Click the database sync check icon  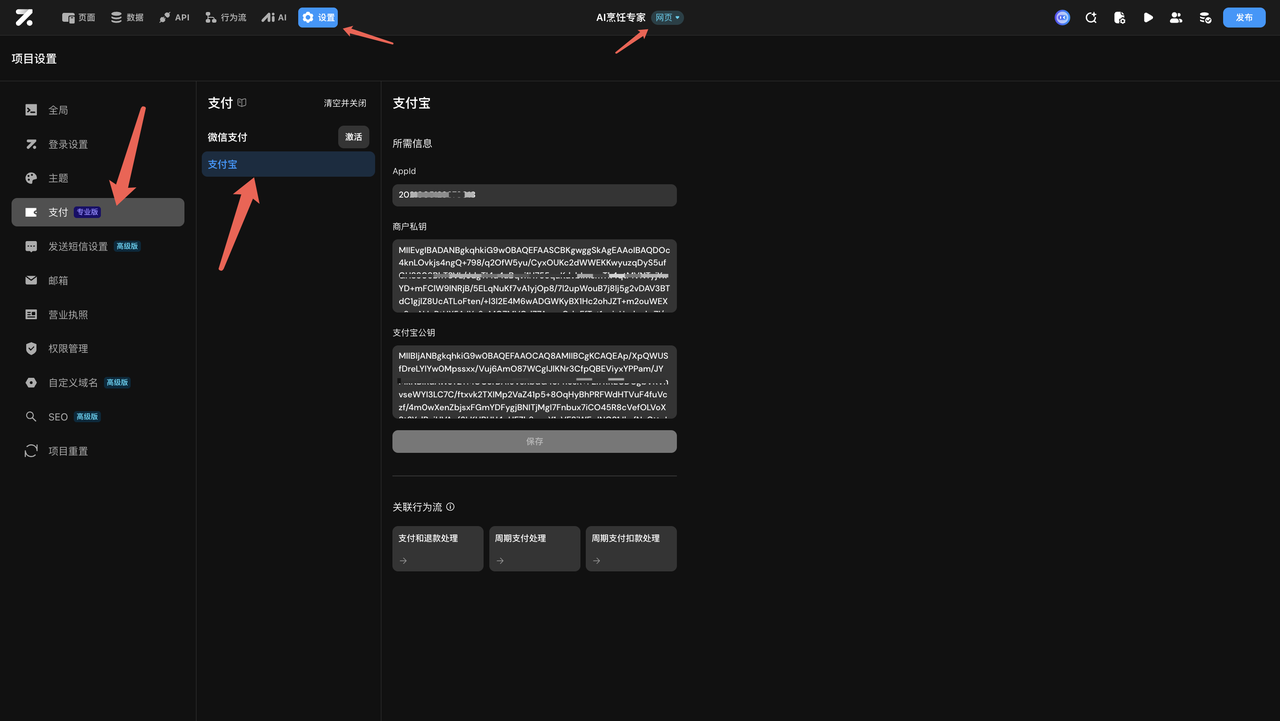[1205, 17]
